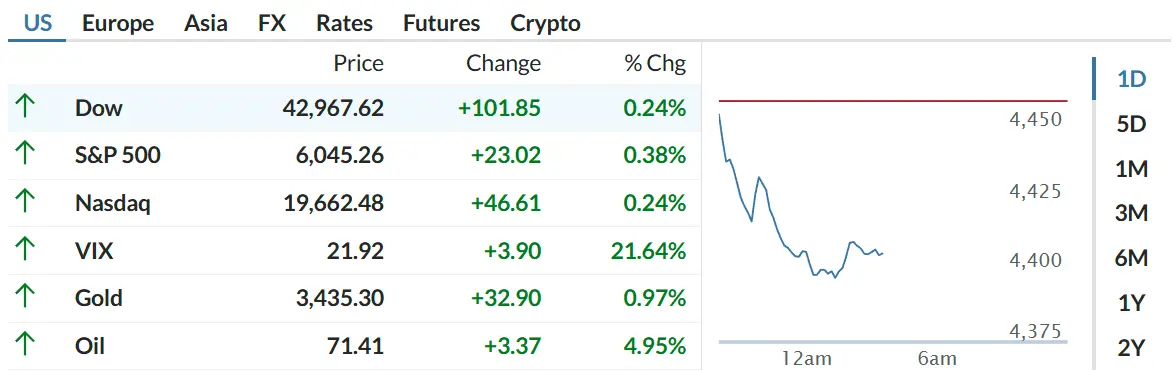Open the Asia markets tab
This screenshot has height=371, width=1174.
(x=206, y=23)
